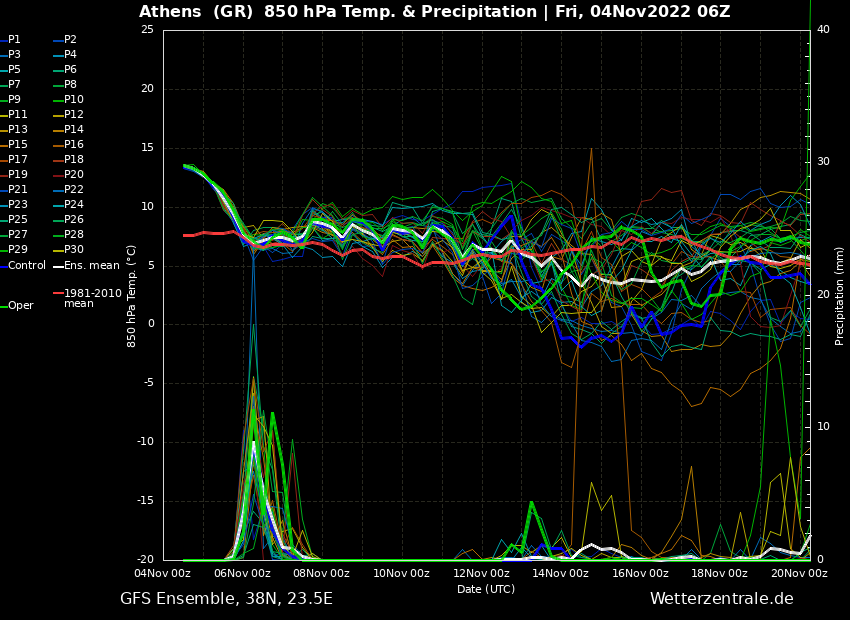Select the 18Nov 00z date label

[x=721, y=573]
